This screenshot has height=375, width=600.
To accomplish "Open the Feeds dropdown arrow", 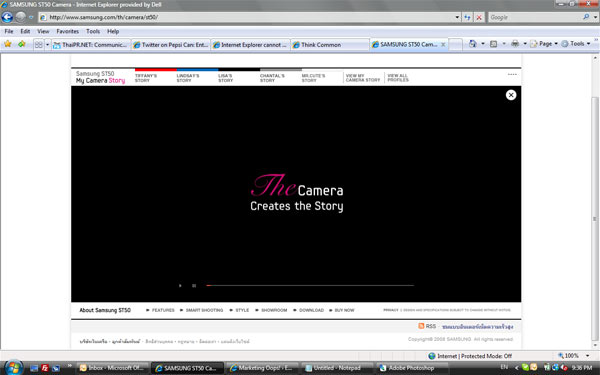I will [504, 44].
